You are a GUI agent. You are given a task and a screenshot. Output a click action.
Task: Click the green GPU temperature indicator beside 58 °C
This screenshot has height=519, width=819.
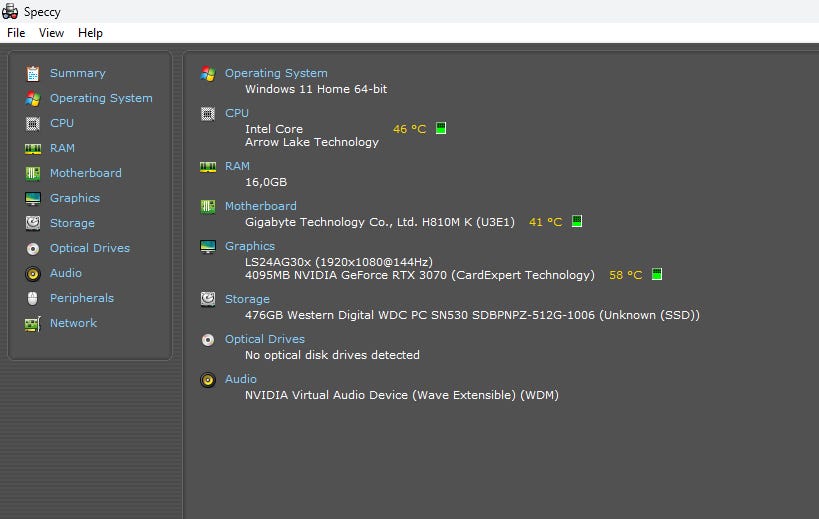pos(657,275)
